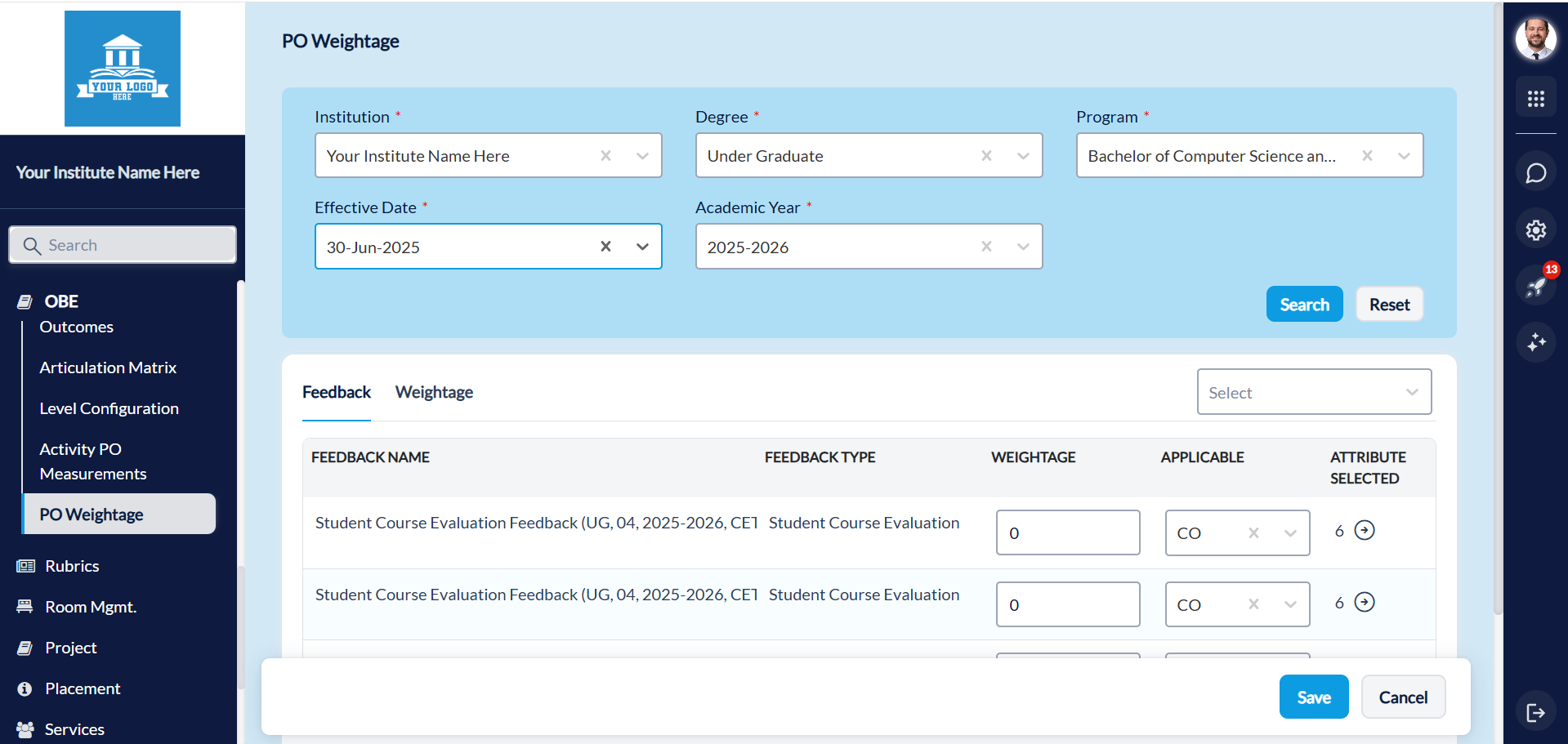Open the Degree dropdown
The height and width of the screenshot is (744, 1568).
[x=1023, y=155]
